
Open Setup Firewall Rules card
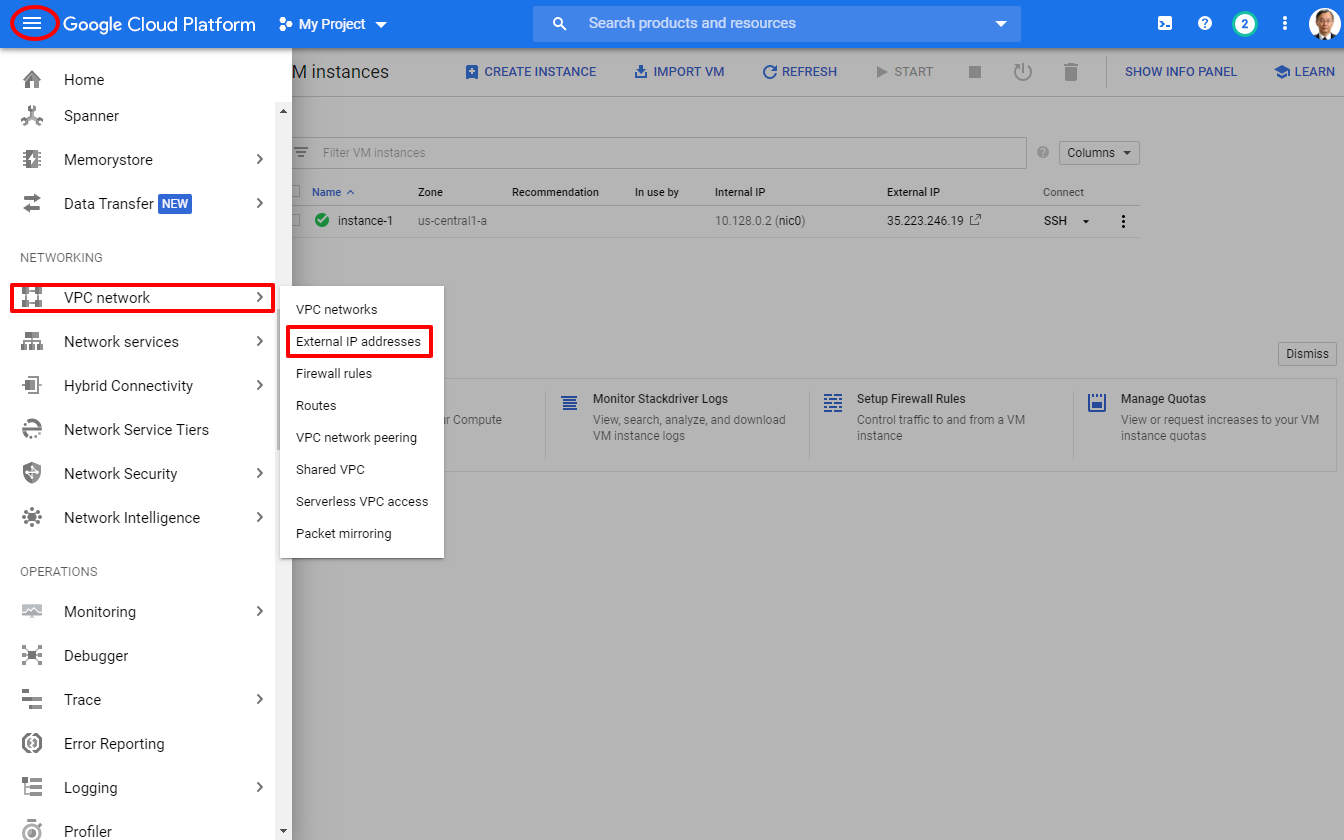click(x=940, y=417)
